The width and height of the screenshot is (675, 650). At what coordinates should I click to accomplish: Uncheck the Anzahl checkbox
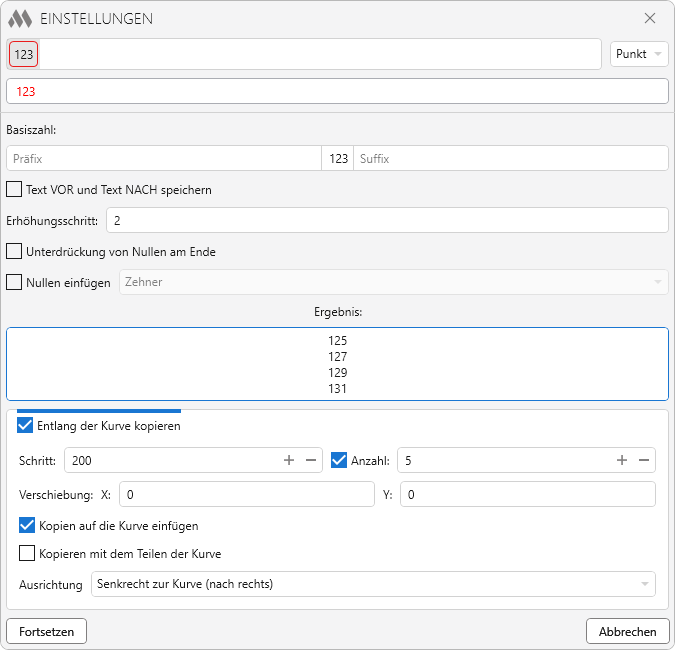tap(339, 460)
